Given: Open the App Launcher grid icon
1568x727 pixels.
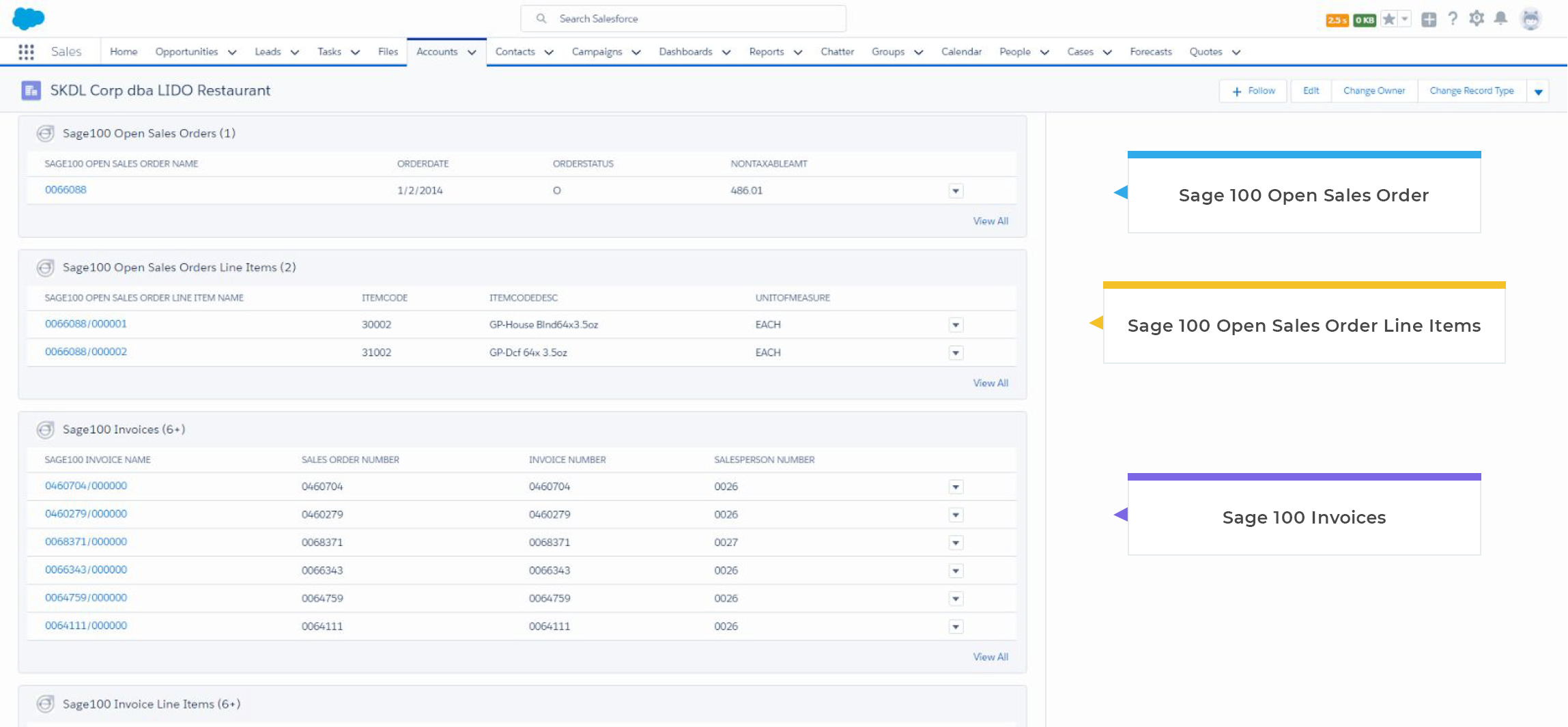Looking at the screenshot, I should click(26, 52).
